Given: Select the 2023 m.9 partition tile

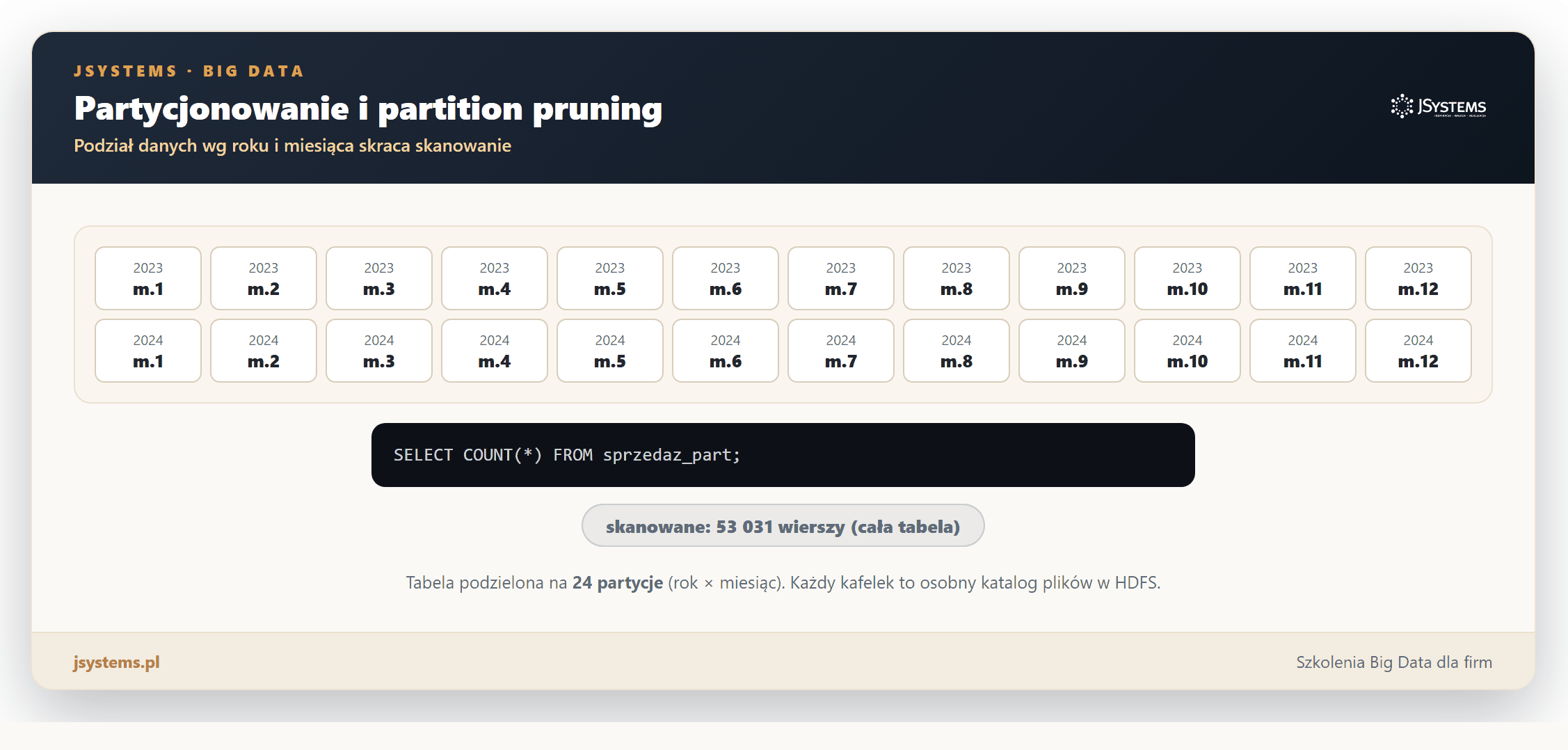Looking at the screenshot, I should (x=1072, y=278).
